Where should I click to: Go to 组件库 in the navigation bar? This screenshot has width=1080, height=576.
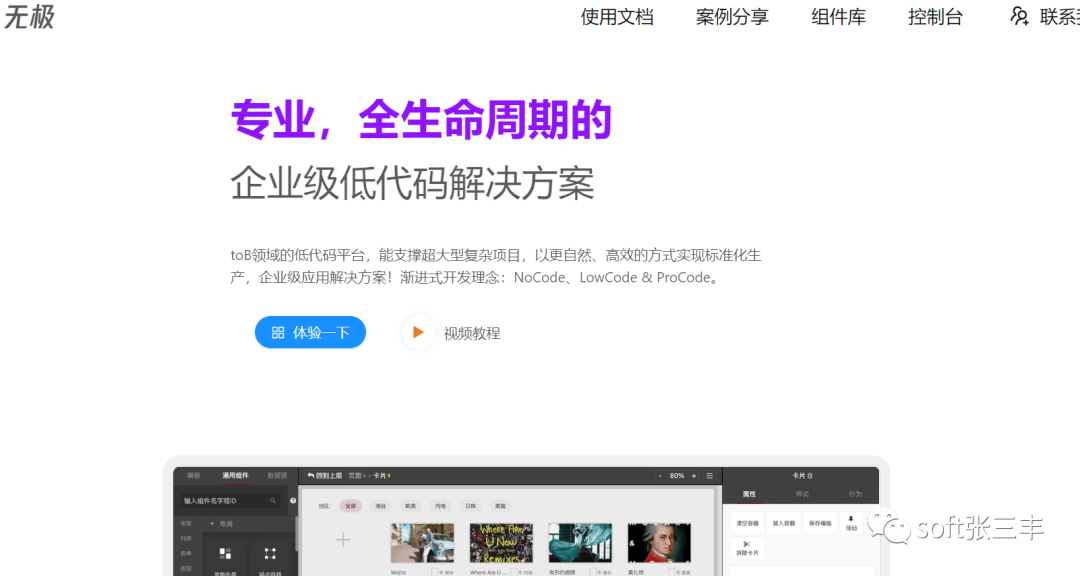point(838,17)
